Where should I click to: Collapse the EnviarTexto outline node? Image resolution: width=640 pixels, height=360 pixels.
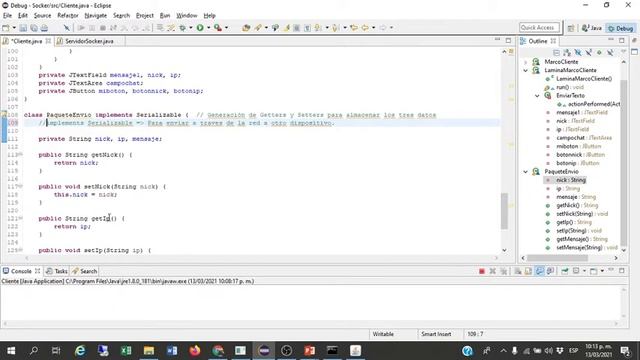[537, 96]
